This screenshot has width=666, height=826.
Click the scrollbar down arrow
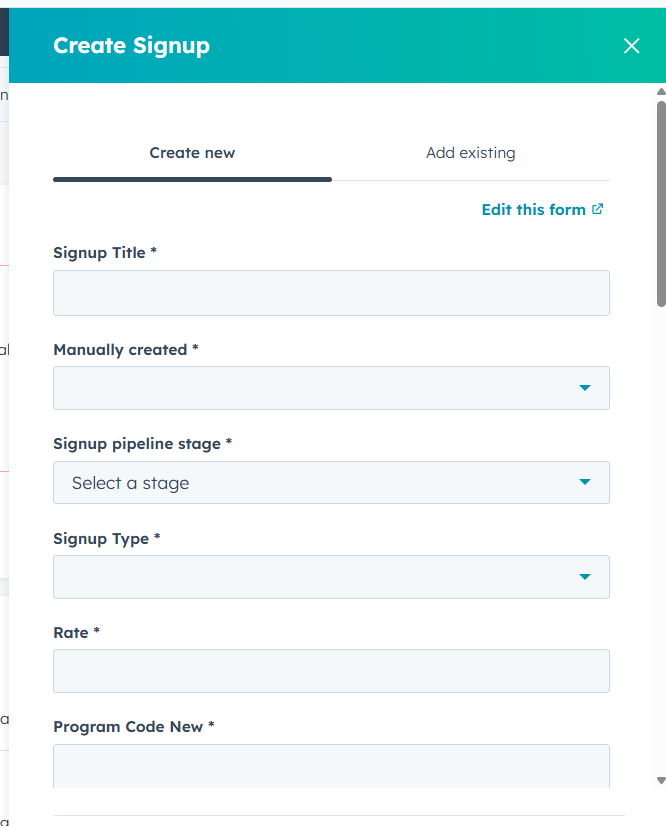point(661,780)
